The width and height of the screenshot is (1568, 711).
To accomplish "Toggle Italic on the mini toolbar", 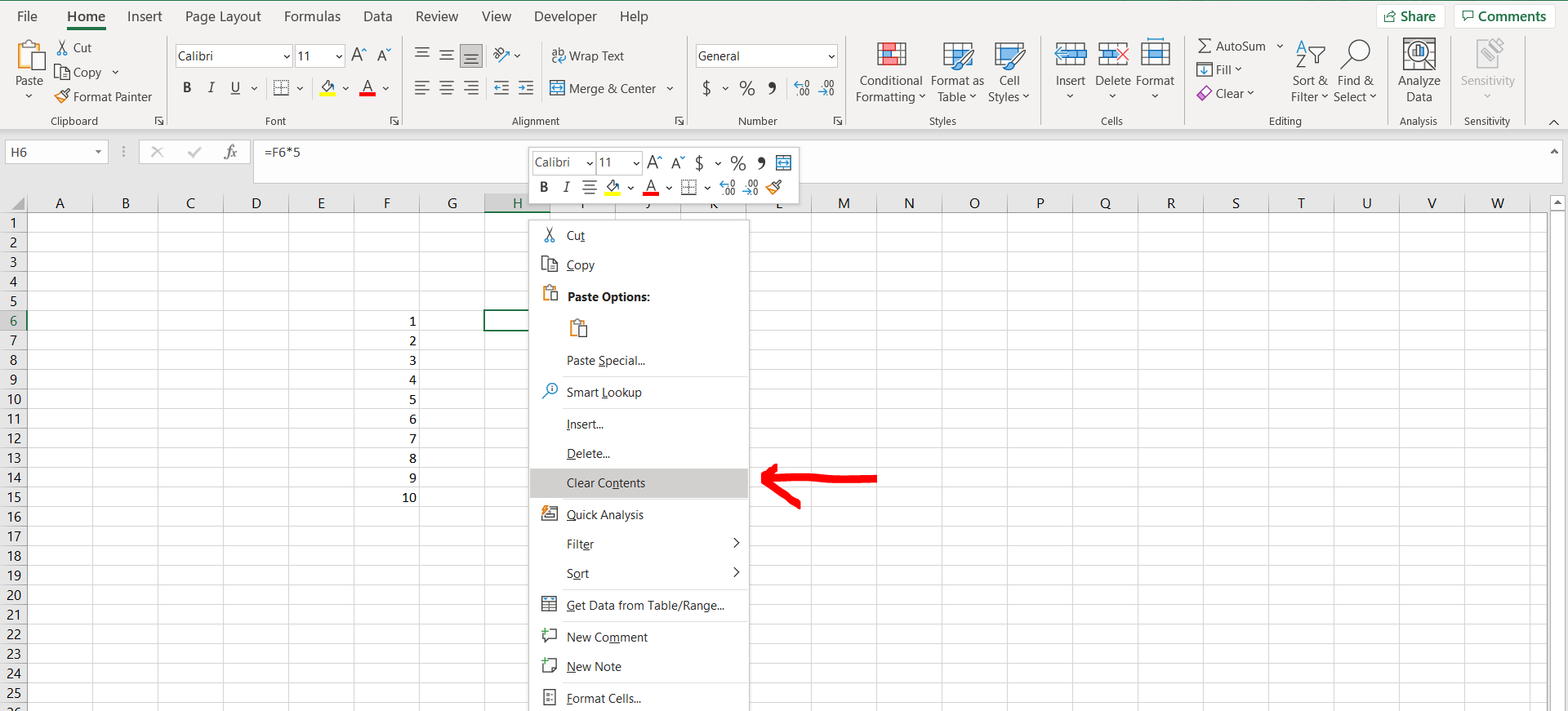I will 566,188.
